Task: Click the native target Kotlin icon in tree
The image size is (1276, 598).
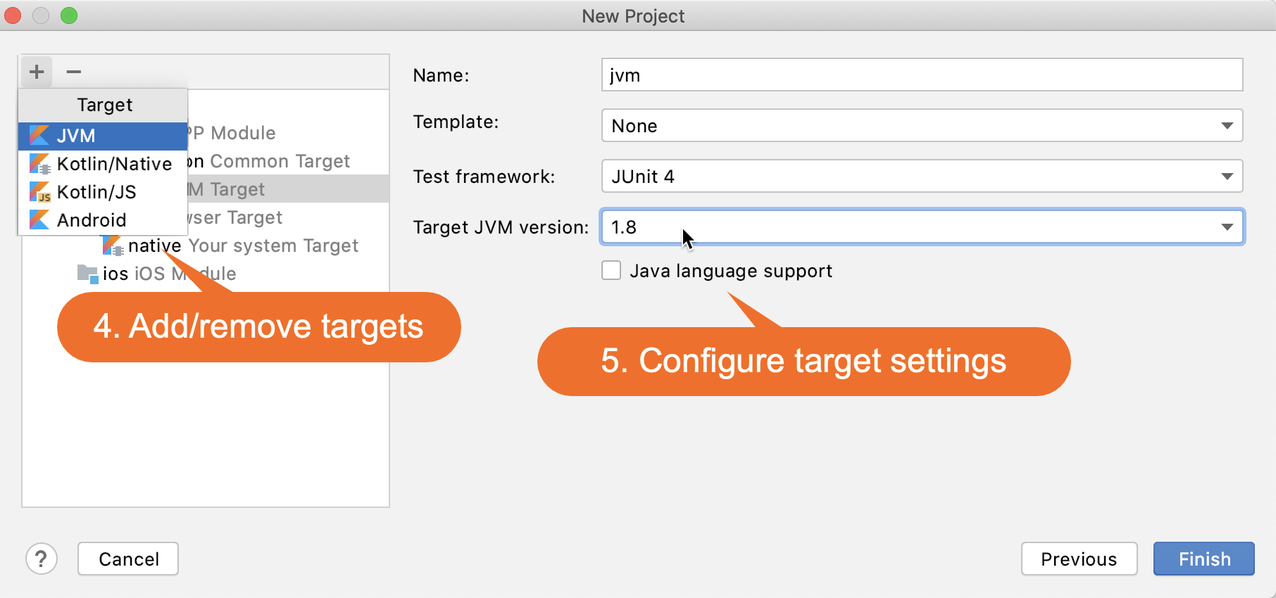Action: (113, 246)
